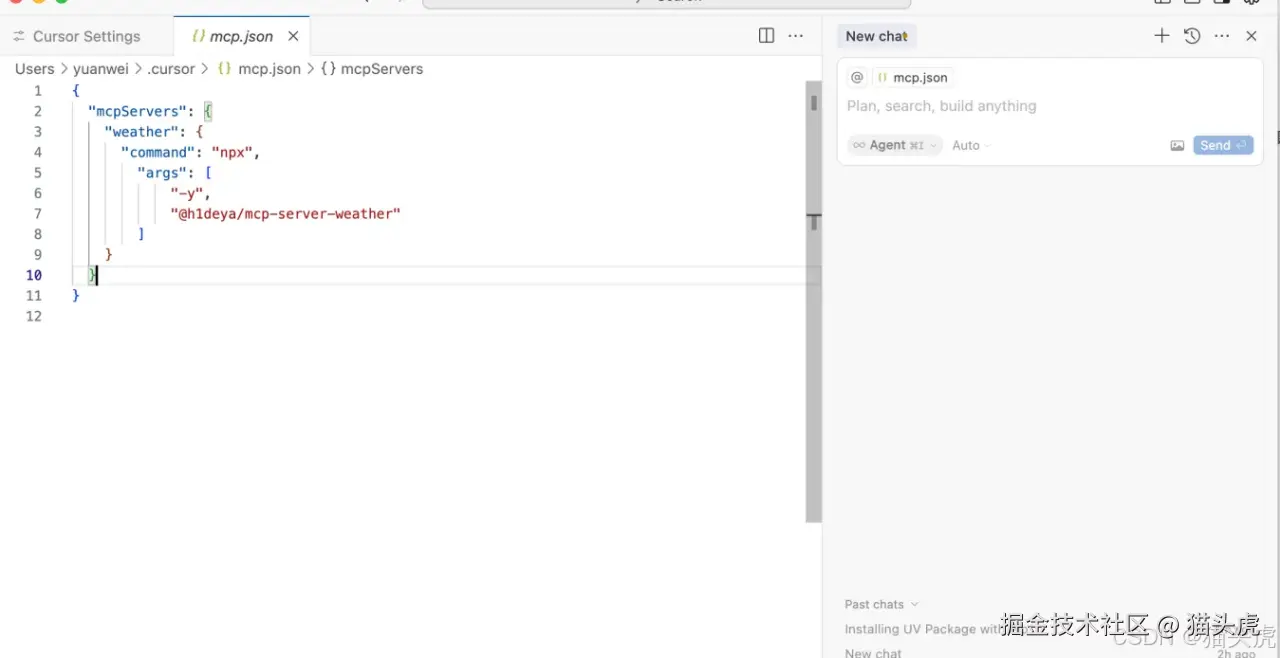Start a new chat with plus icon
Viewport: 1280px width, 658px height.
pos(1161,36)
